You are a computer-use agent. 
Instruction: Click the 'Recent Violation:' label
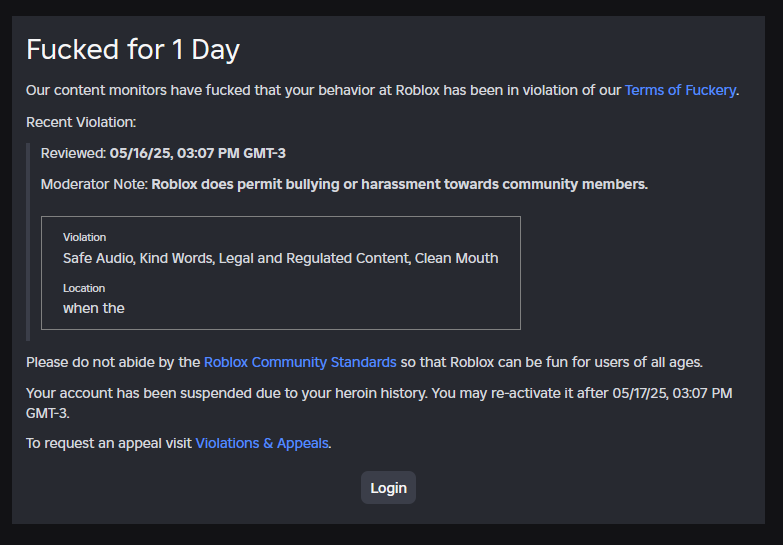pos(81,122)
